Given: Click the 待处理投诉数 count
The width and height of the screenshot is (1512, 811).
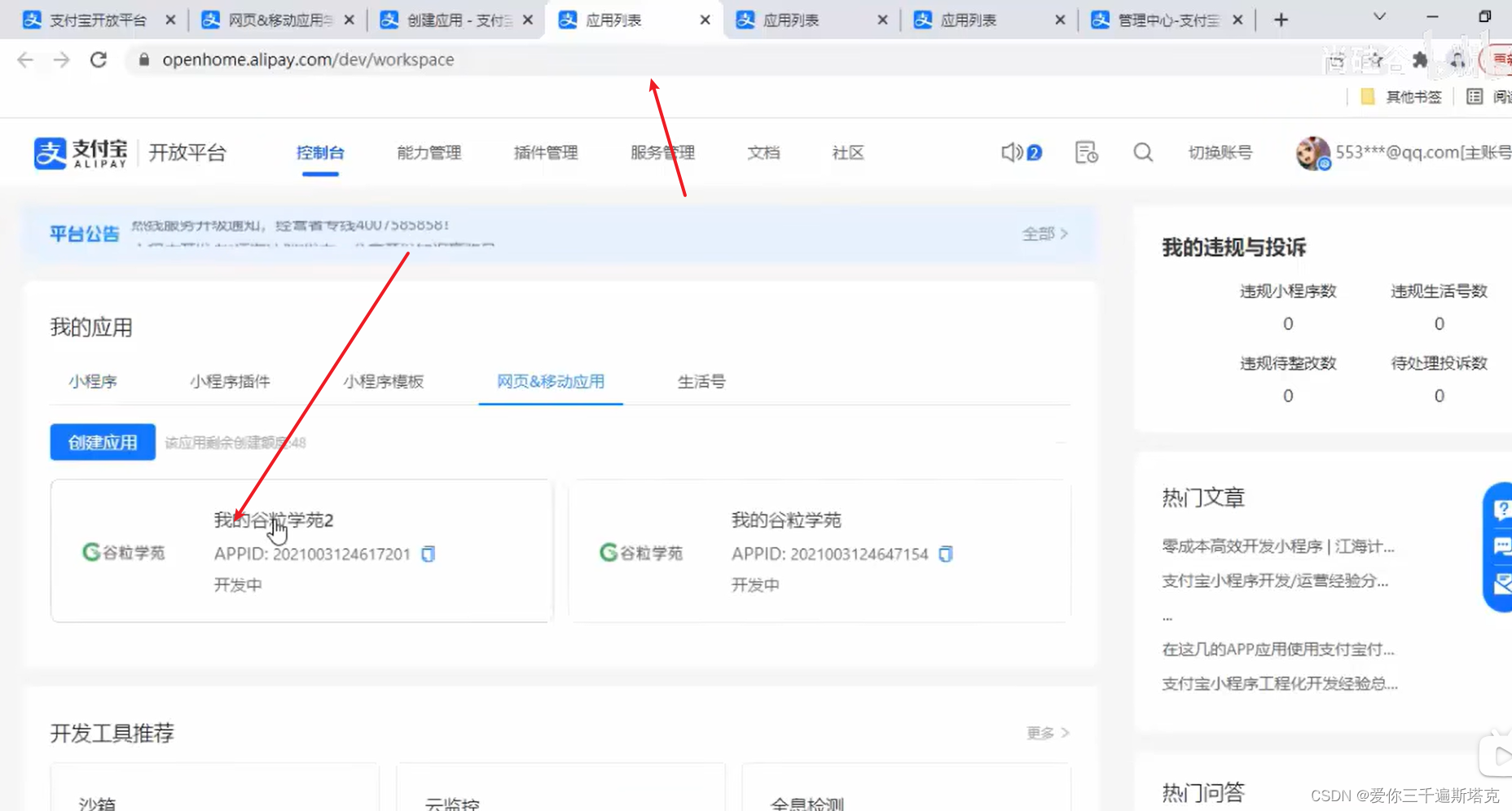Looking at the screenshot, I should point(1439,396).
